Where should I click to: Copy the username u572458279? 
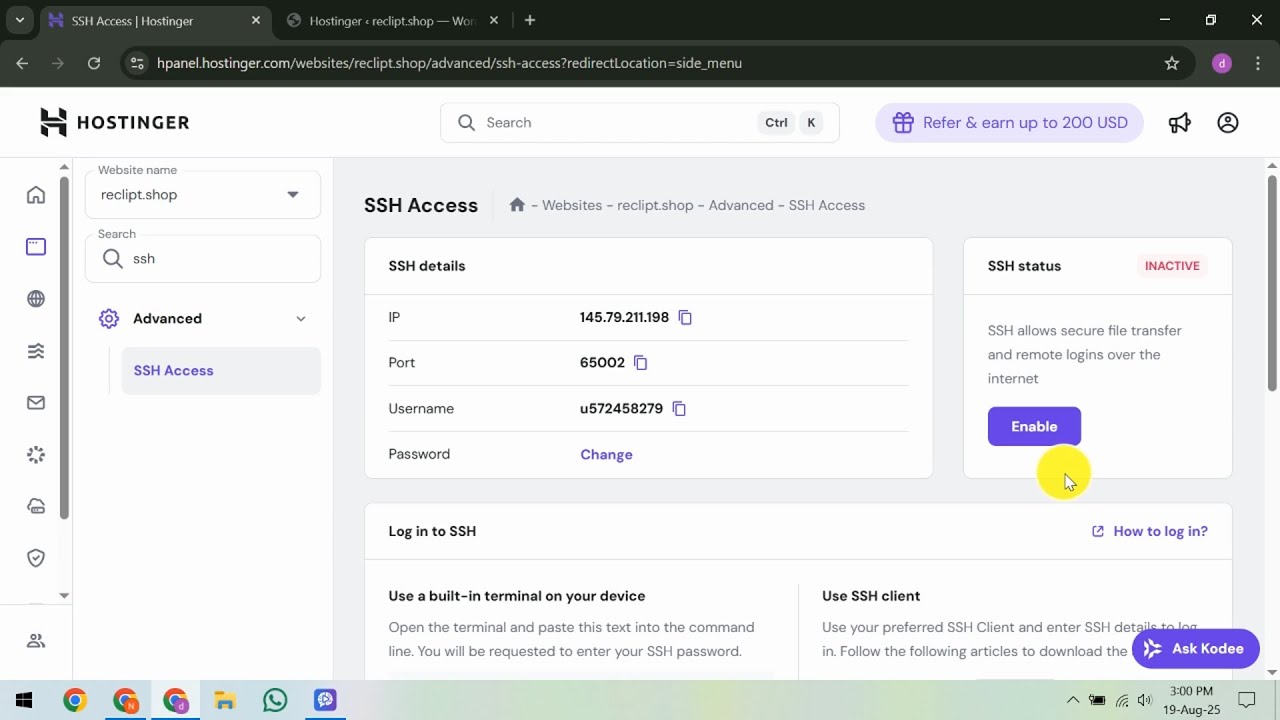pyautogui.click(x=679, y=408)
